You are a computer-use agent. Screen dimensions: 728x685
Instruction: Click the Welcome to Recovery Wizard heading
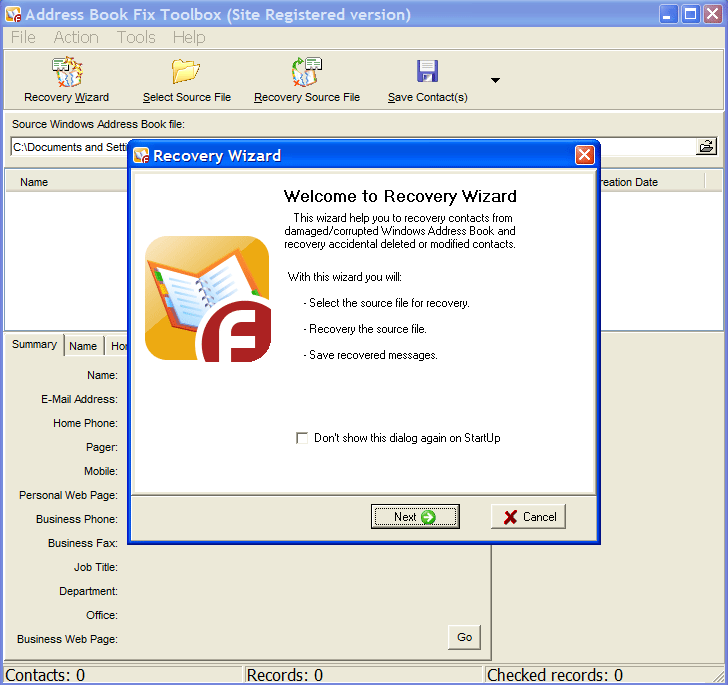pos(400,196)
